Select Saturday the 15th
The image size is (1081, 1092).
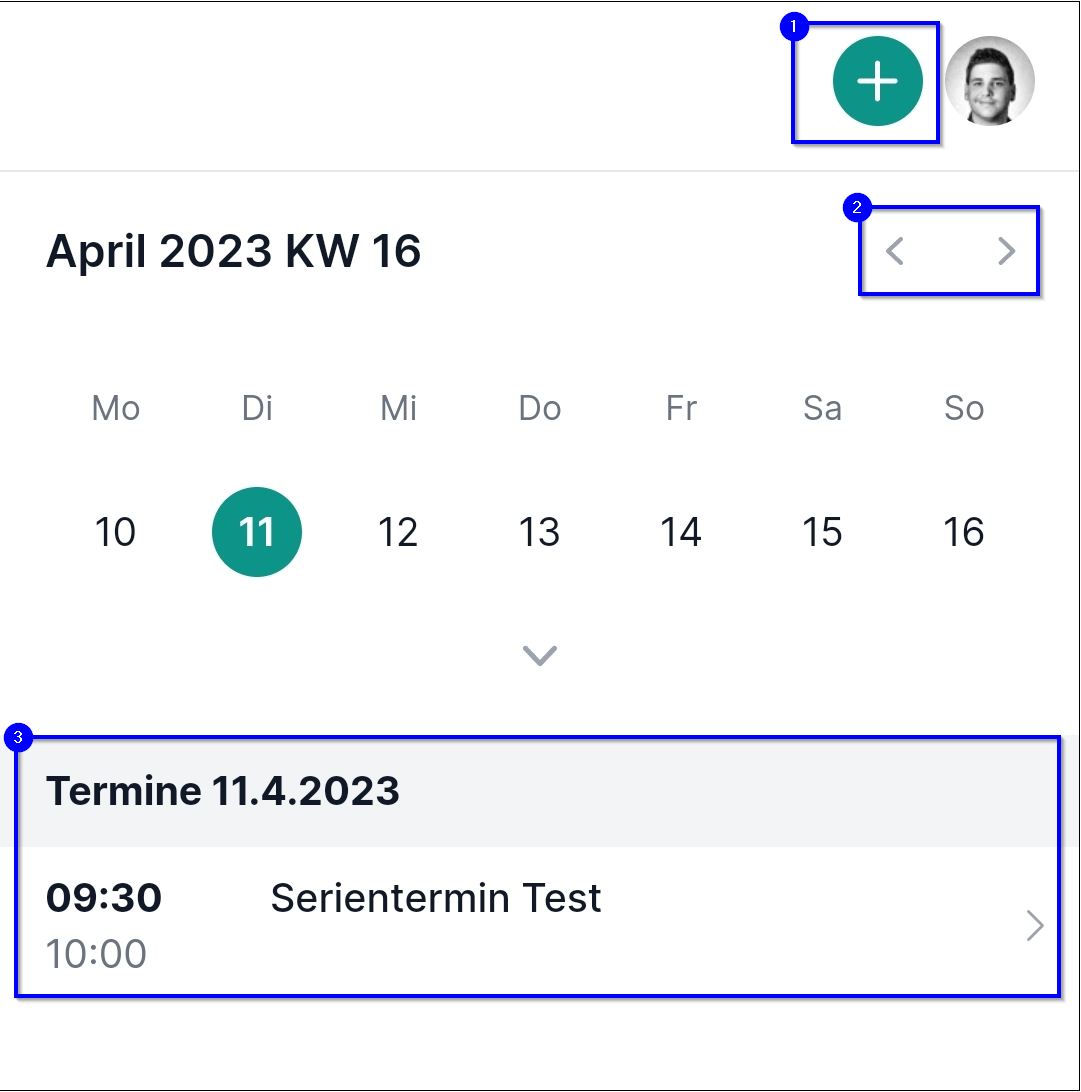(x=822, y=532)
